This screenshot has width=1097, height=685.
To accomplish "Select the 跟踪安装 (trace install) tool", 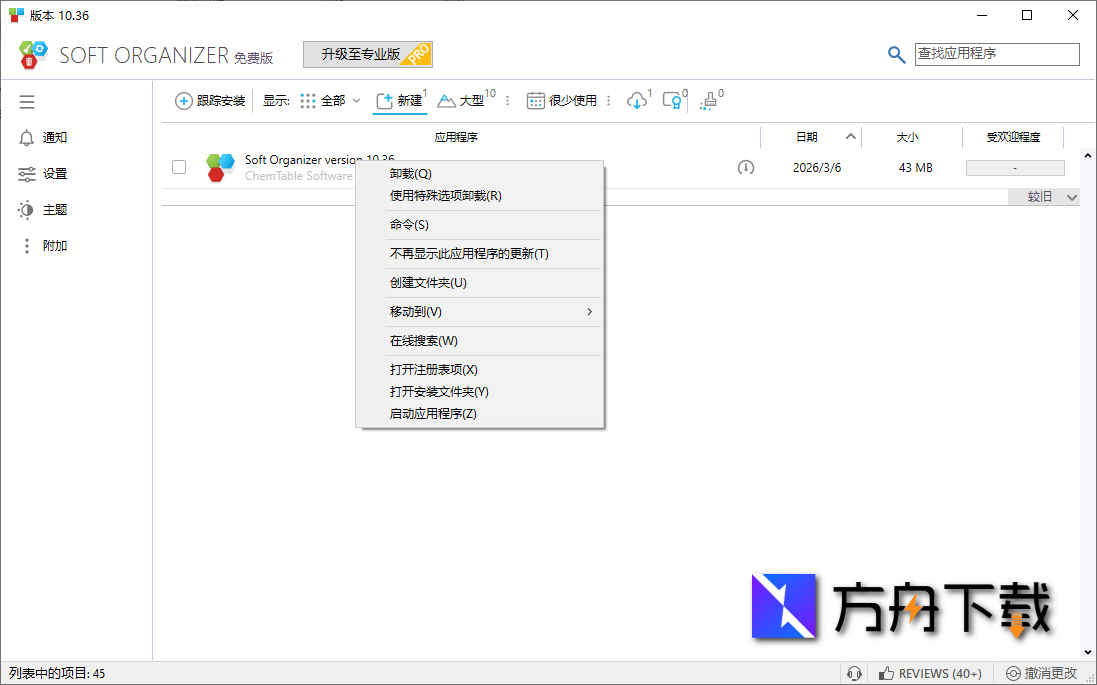I will (x=209, y=100).
